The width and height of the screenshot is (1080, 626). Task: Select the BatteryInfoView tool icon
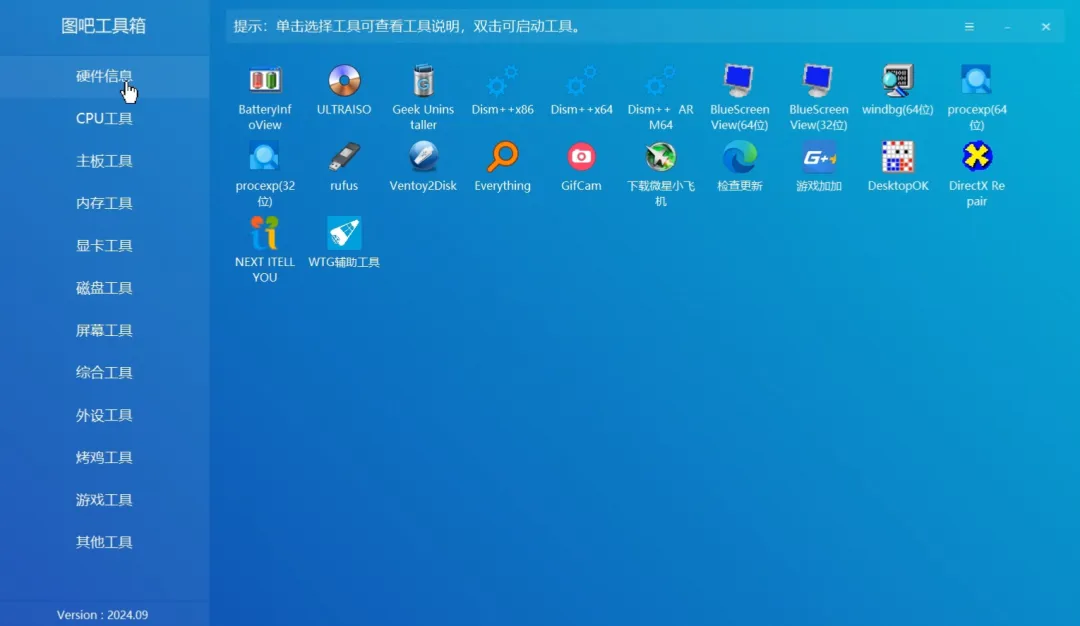click(x=265, y=81)
